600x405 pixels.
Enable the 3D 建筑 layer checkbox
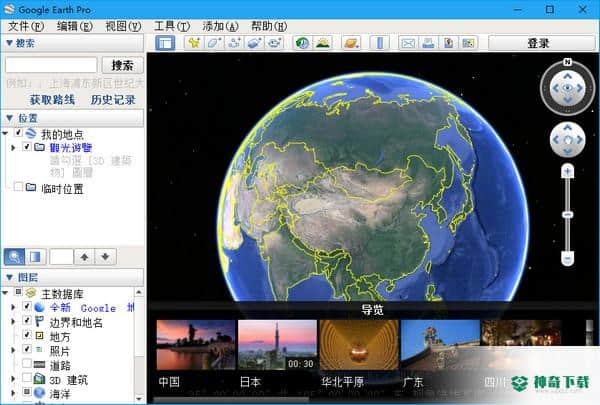click(x=26, y=378)
